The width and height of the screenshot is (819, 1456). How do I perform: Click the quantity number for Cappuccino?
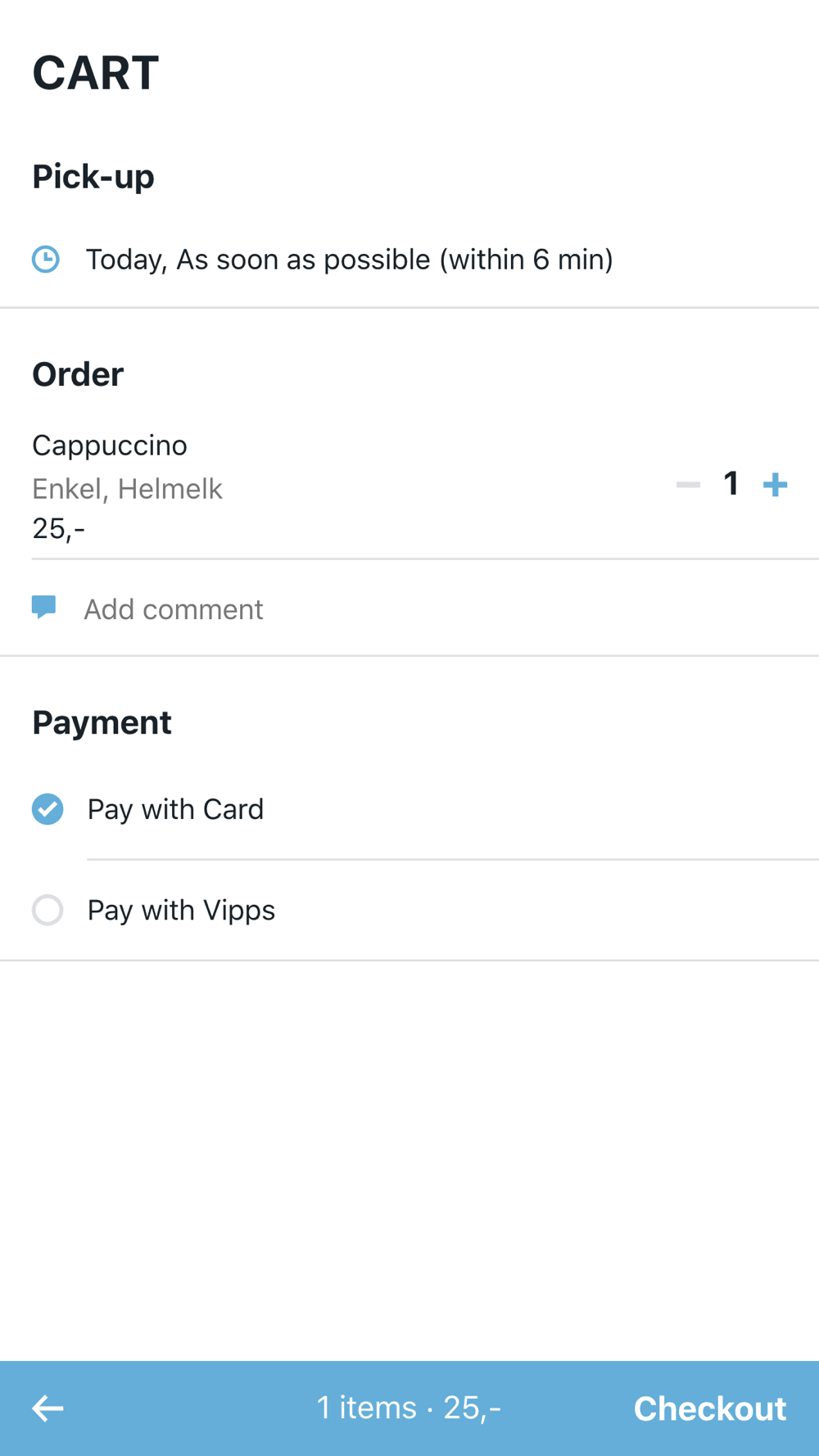[x=731, y=484]
